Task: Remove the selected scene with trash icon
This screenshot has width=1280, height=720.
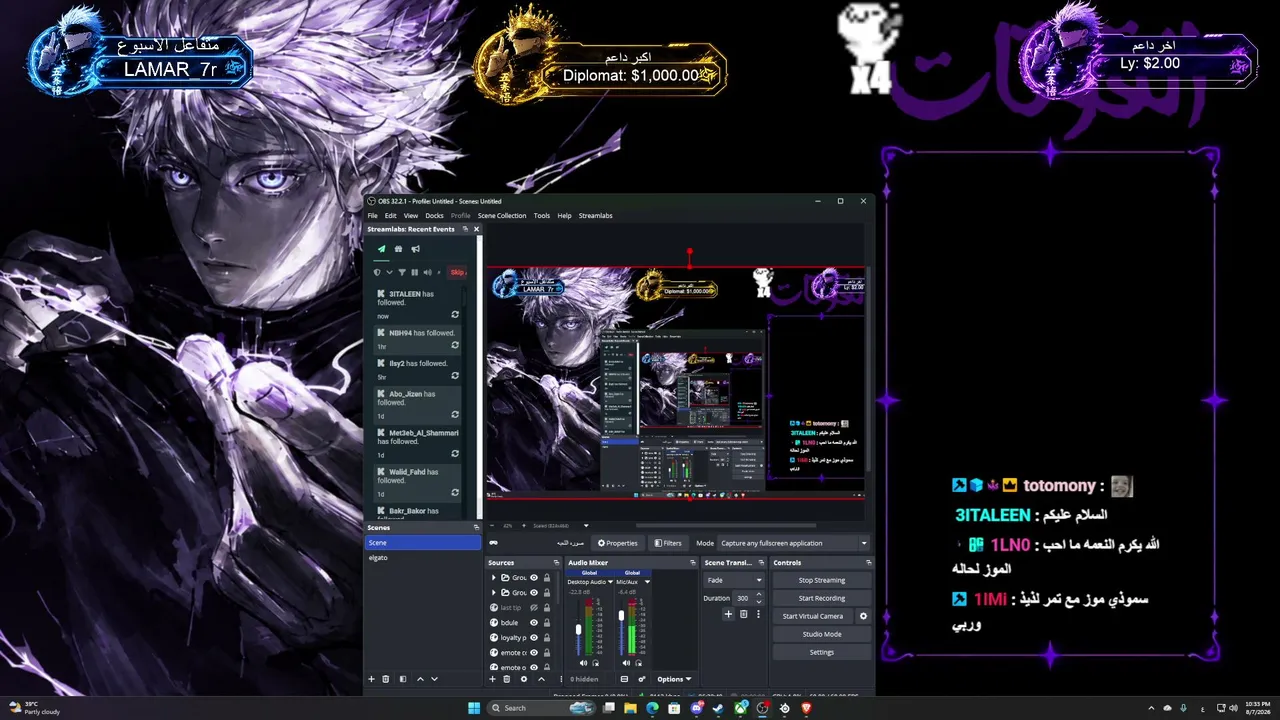Action: 386,679
